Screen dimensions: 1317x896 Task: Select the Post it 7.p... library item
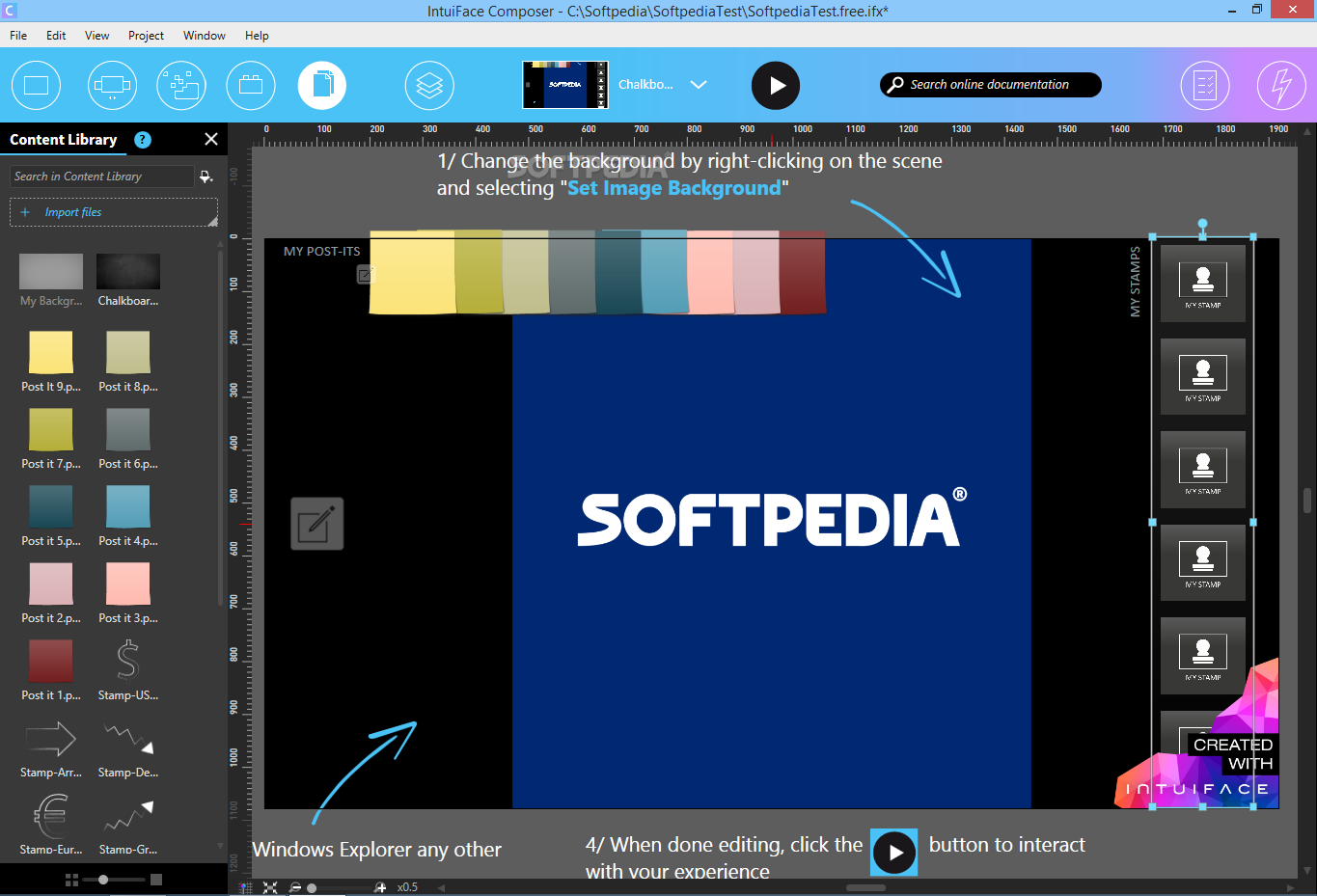click(x=51, y=438)
